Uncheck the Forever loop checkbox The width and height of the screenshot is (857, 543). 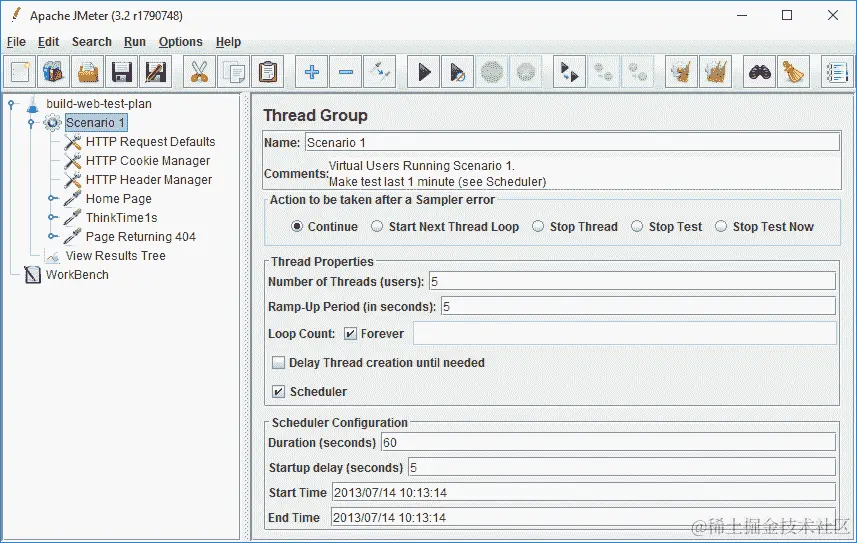pyautogui.click(x=350, y=334)
